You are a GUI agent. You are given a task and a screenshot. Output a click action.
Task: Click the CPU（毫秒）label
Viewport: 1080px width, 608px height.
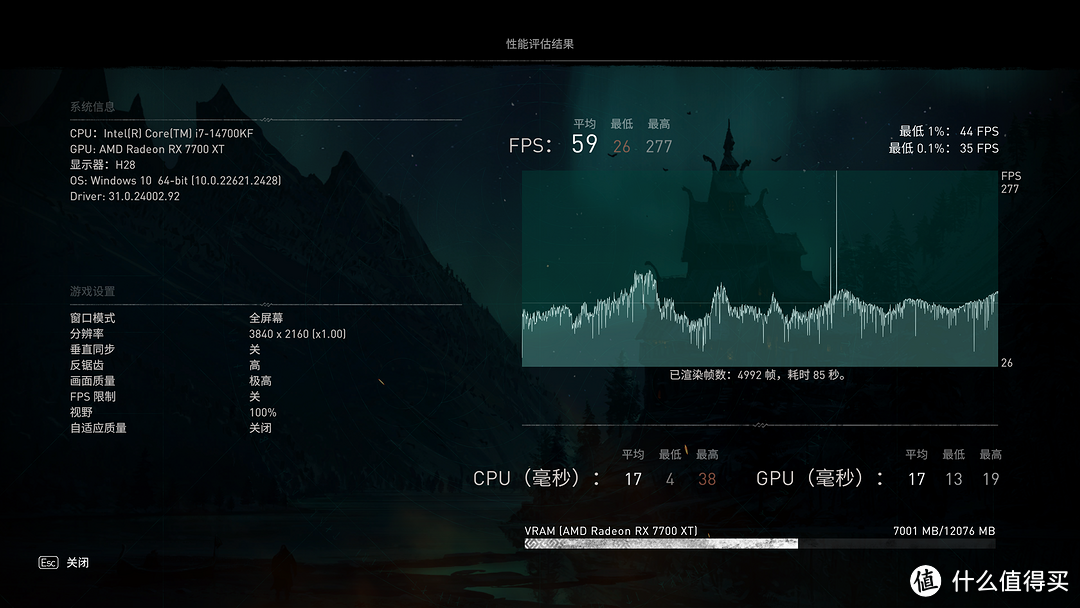(536, 479)
